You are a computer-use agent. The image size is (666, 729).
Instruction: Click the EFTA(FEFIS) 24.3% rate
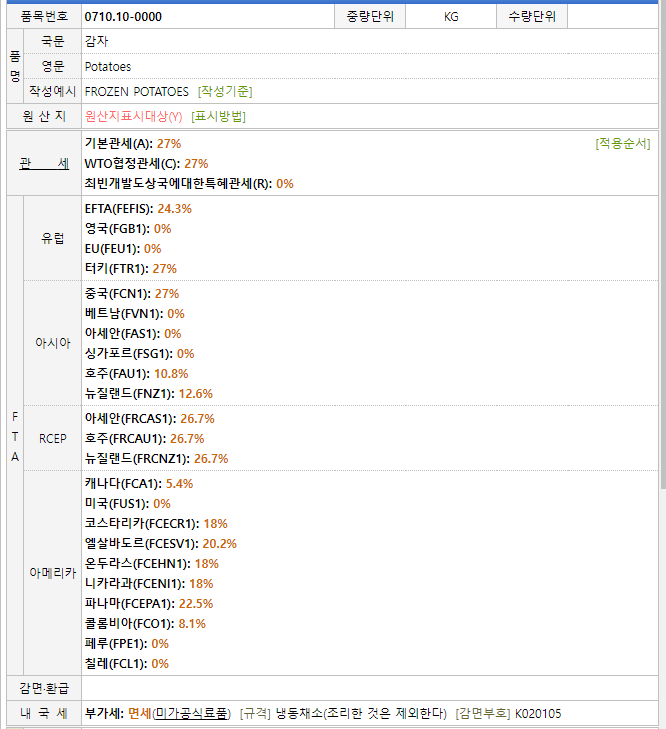tap(138, 209)
